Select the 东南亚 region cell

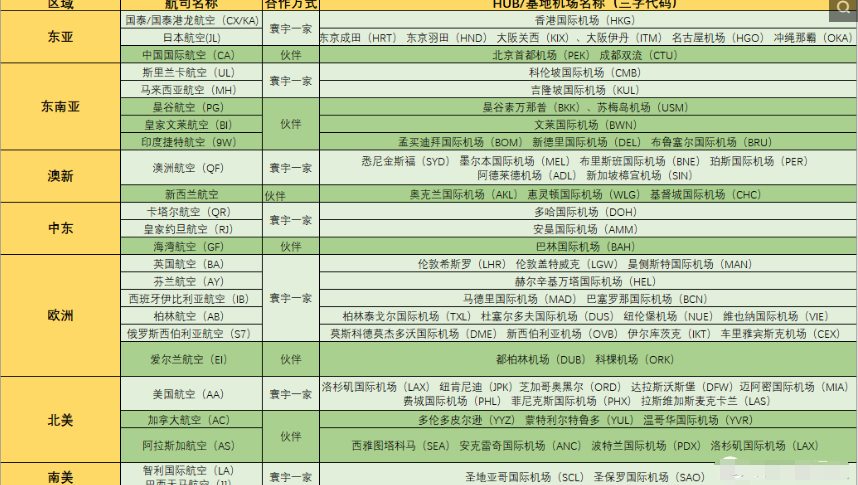point(60,106)
